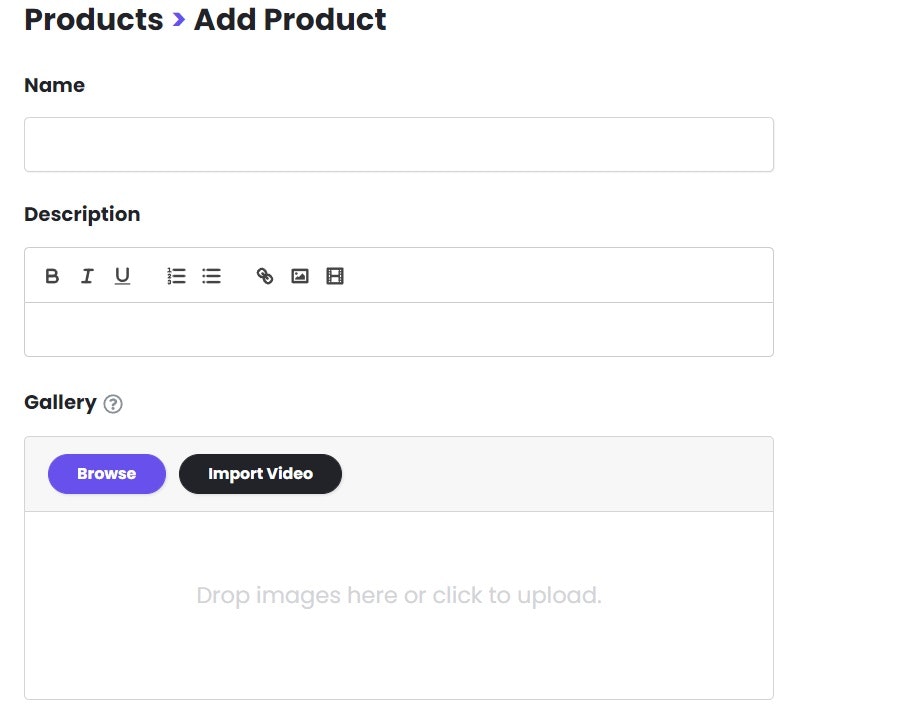Insert an image into the description
Image resolution: width=920 pixels, height=721 pixels.
(300, 276)
